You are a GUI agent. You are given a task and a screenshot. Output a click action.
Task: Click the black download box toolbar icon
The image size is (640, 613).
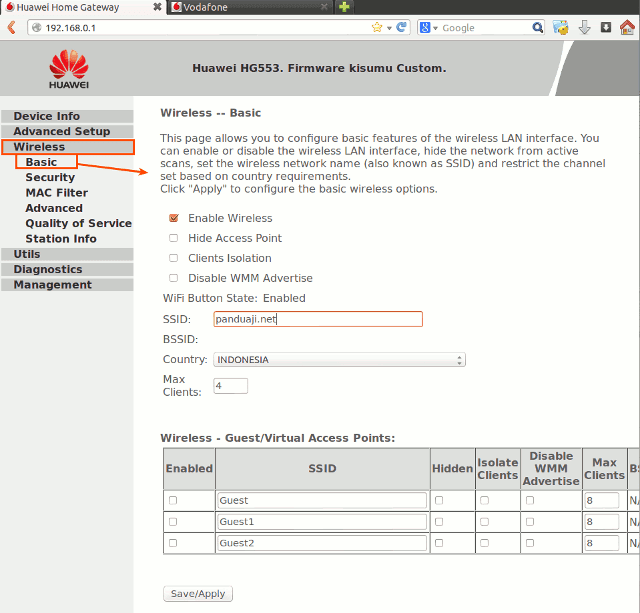tap(606, 27)
